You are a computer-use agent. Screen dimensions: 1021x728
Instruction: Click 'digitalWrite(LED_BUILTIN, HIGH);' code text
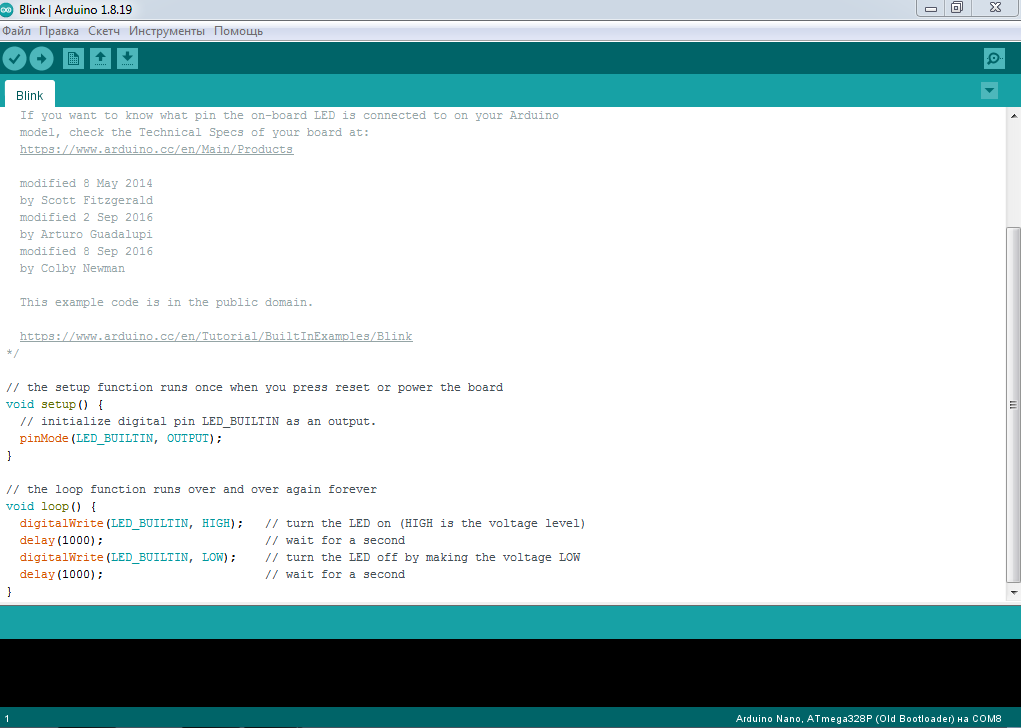[x=131, y=524]
